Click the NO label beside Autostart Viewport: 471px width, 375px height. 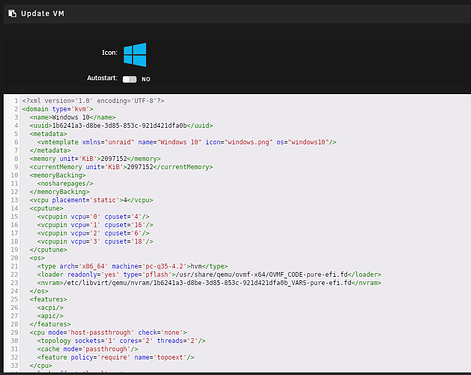point(146,79)
